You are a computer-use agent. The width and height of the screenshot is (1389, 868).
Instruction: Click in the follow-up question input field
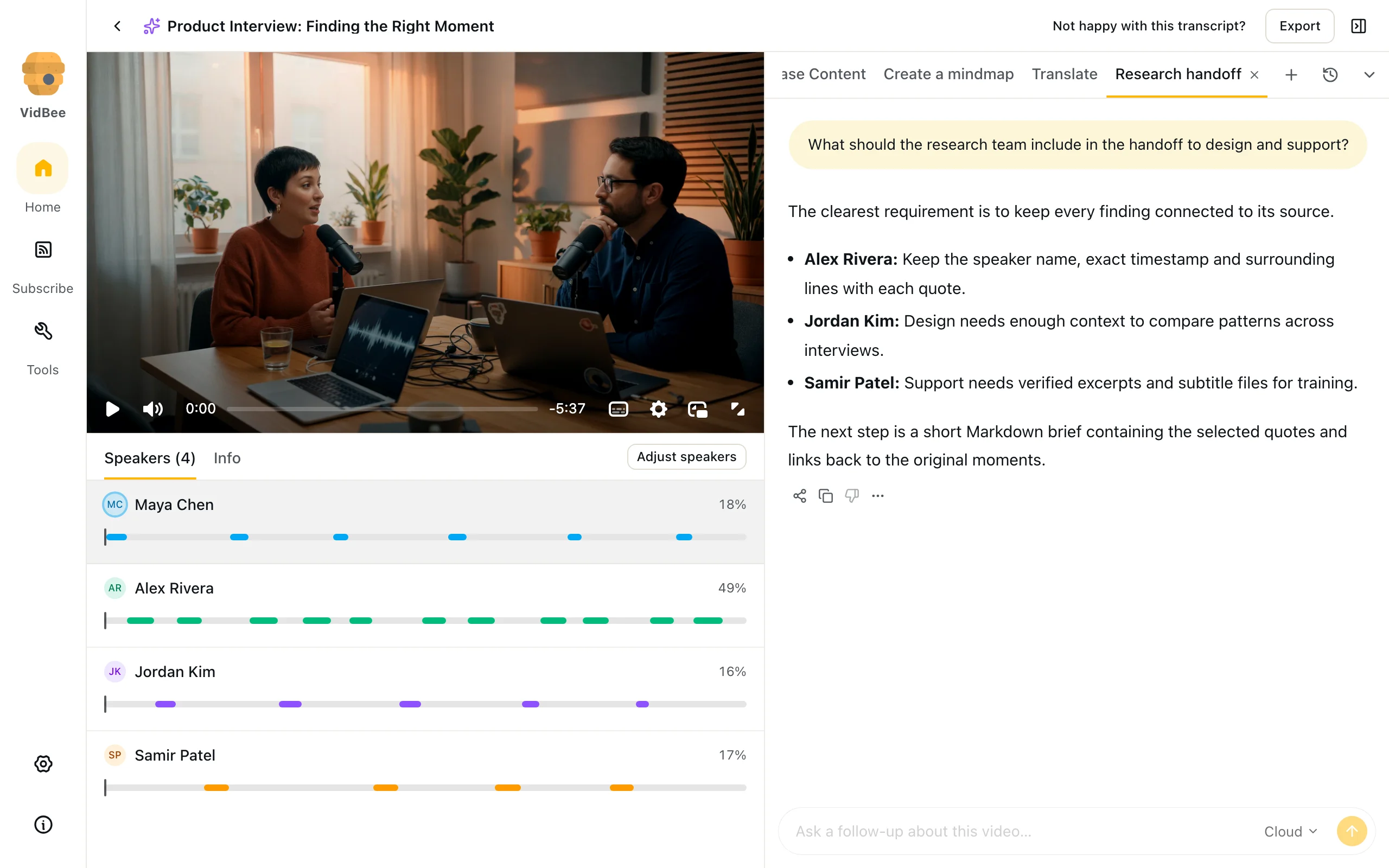pos(1022,831)
